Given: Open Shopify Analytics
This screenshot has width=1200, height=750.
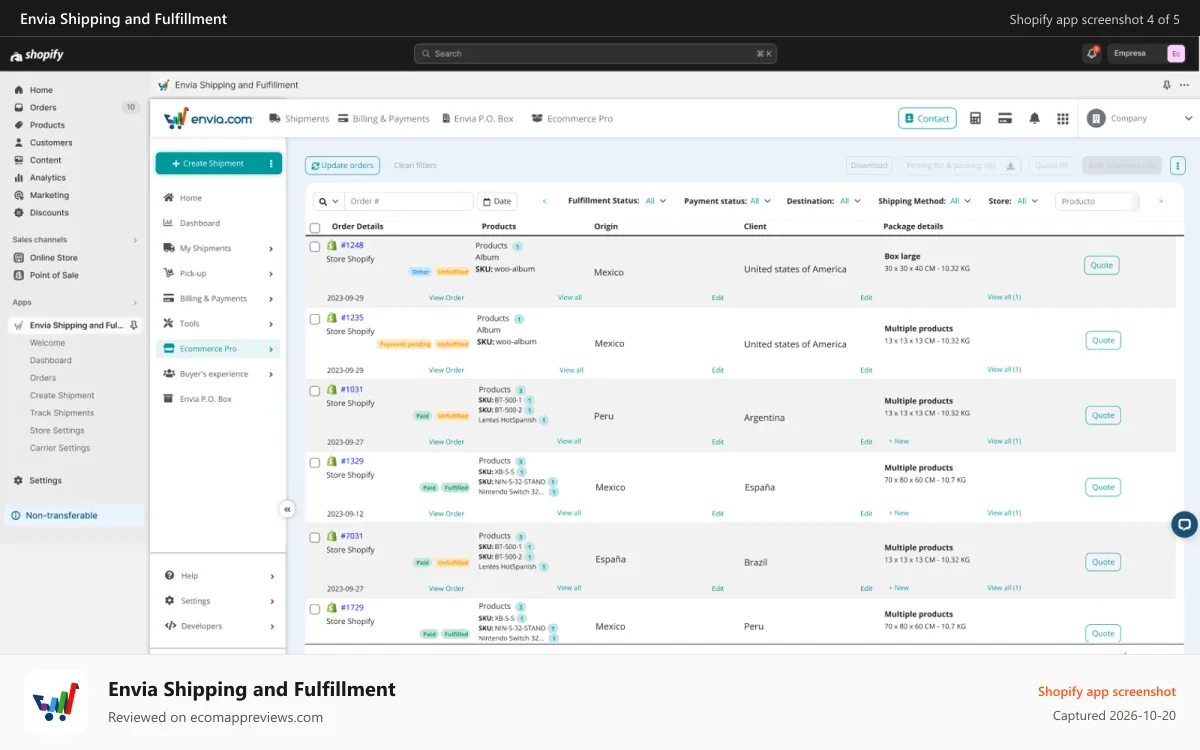Looking at the screenshot, I should [x=47, y=178].
